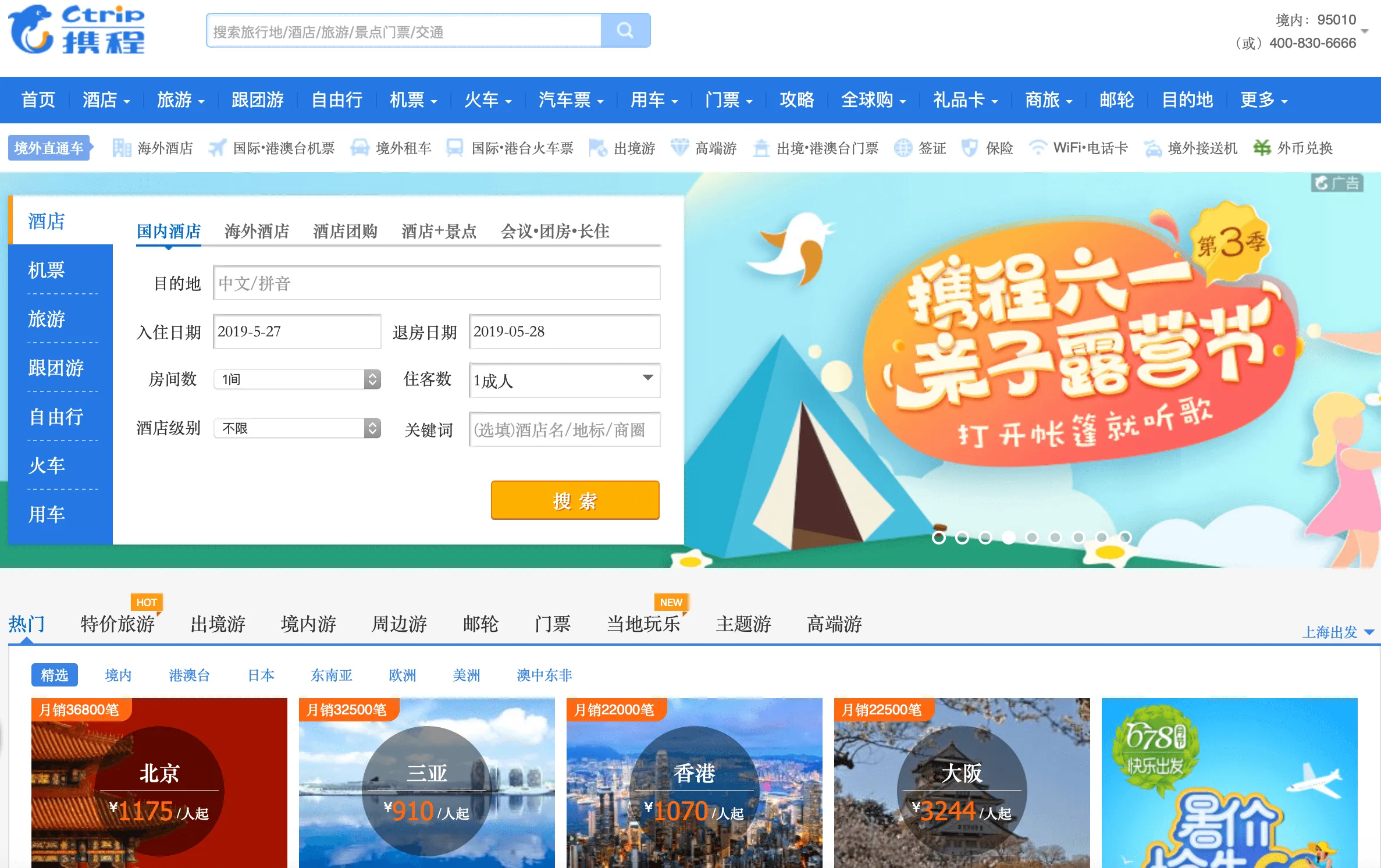Click the 出境游 flag icon
Viewport: 1381px width, 868px height.
coord(598,148)
